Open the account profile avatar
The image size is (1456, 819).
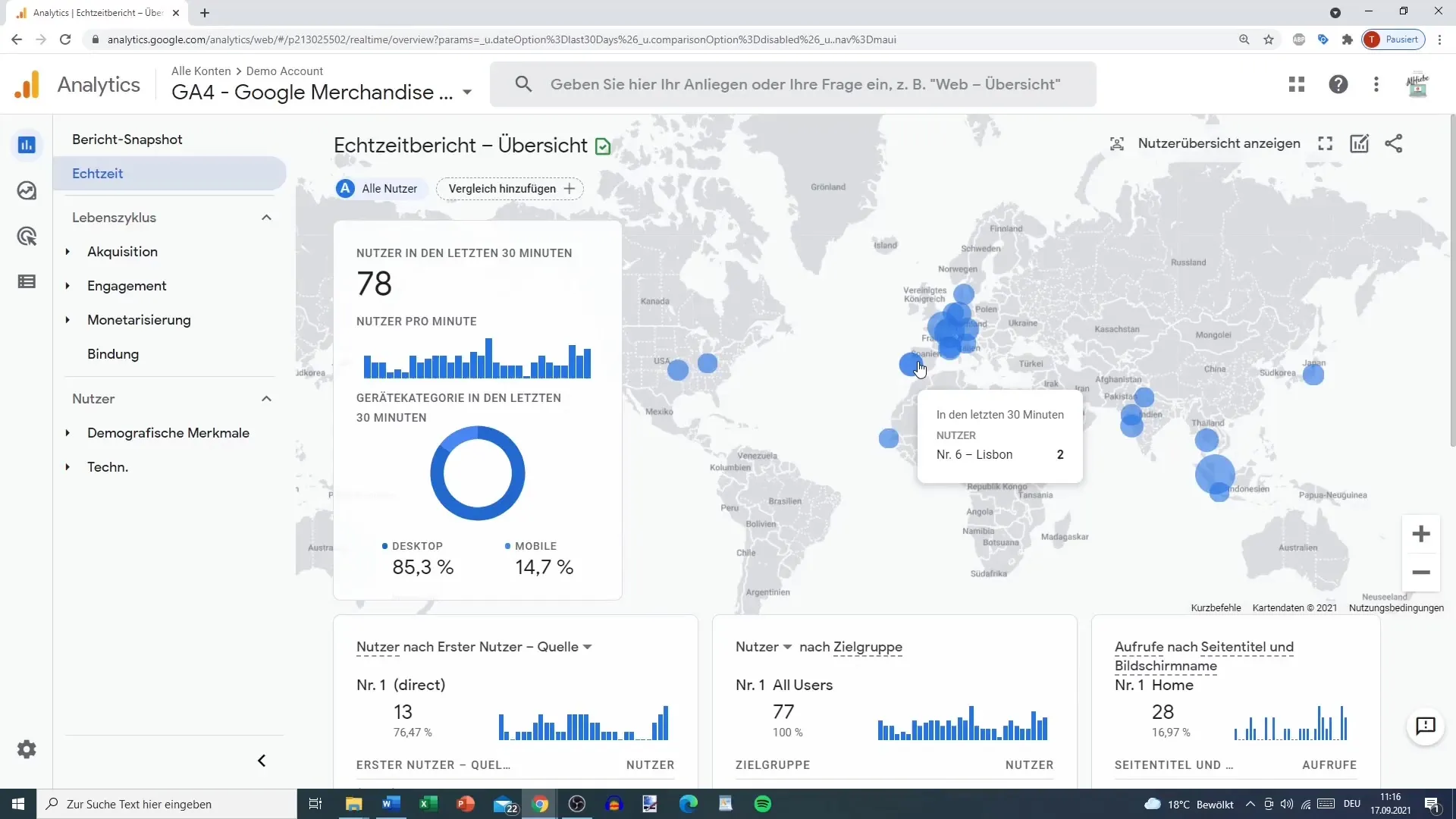(1417, 84)
